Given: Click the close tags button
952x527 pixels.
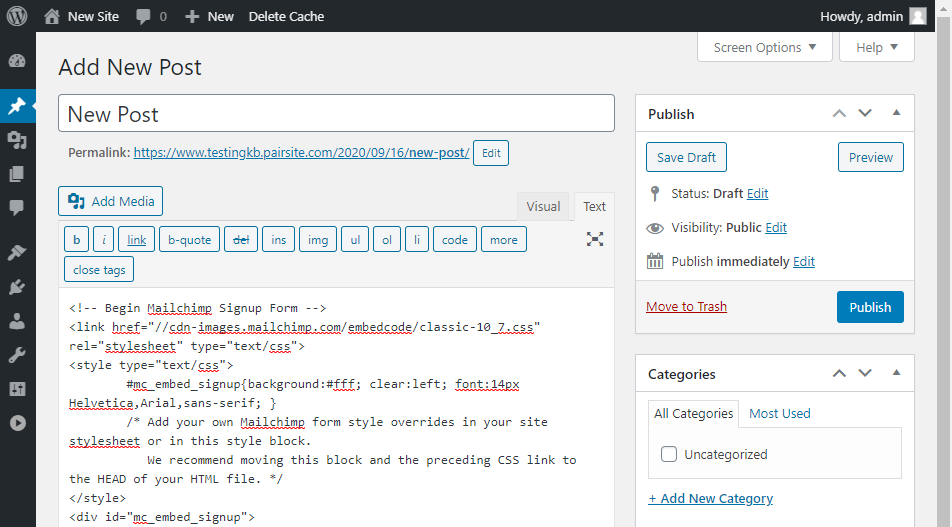Looking at the screenshot, I should [x=99, y=270].
